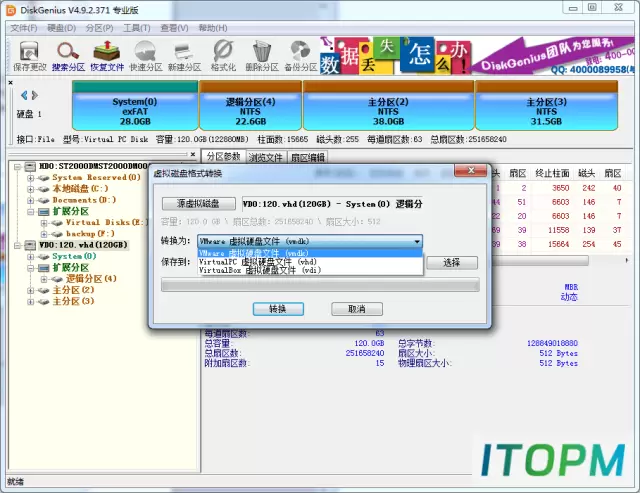Click the total bytes value 128849018880

pyautogui.click(x=552, y=343)
